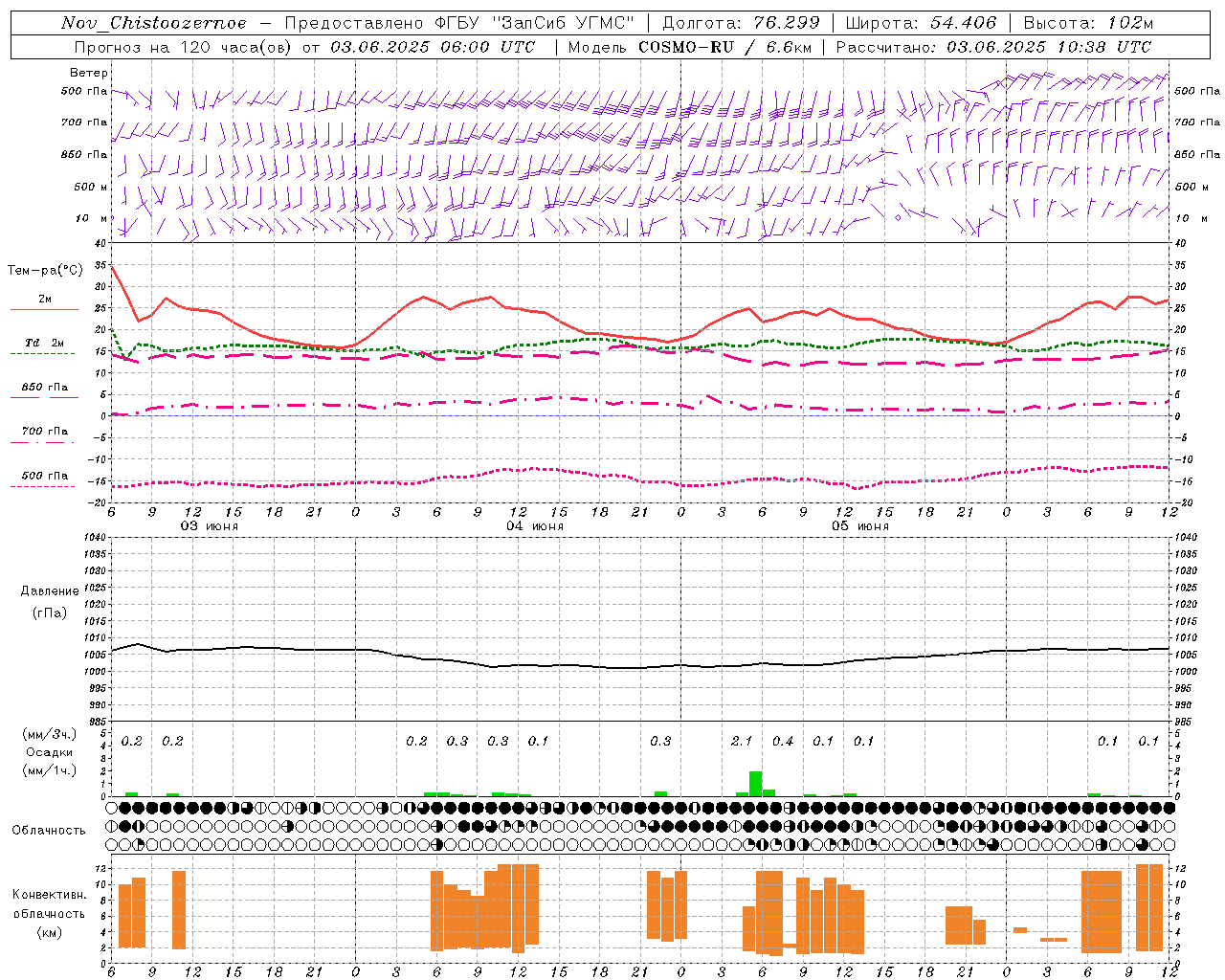This screenshot has width=1225, height=980.
Task: Click the calculated time 03.06.2025 10:38 UTC
Action: (x=1049, y=47)
